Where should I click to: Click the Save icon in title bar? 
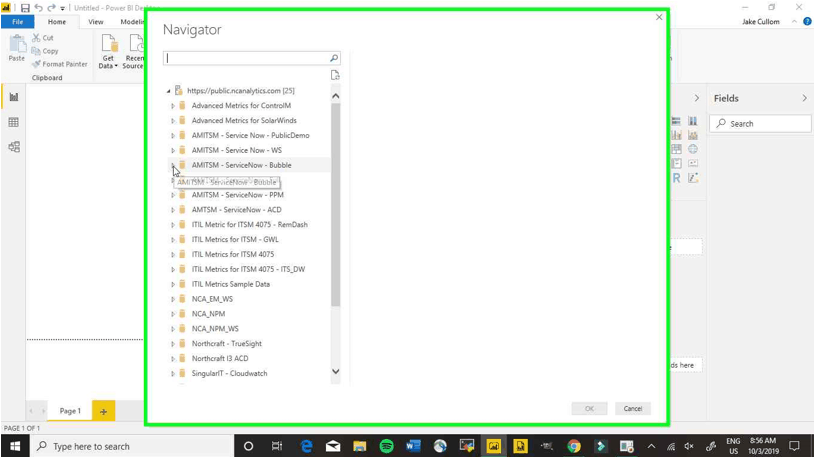(x=25, y=8)
